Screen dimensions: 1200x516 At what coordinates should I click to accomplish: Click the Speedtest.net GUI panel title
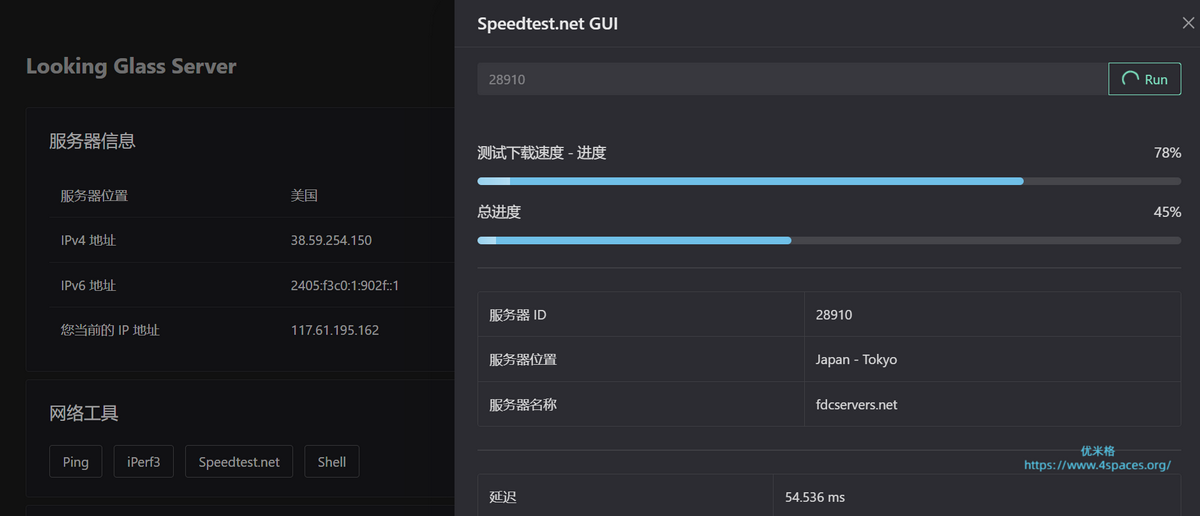[x=547, y=23]
